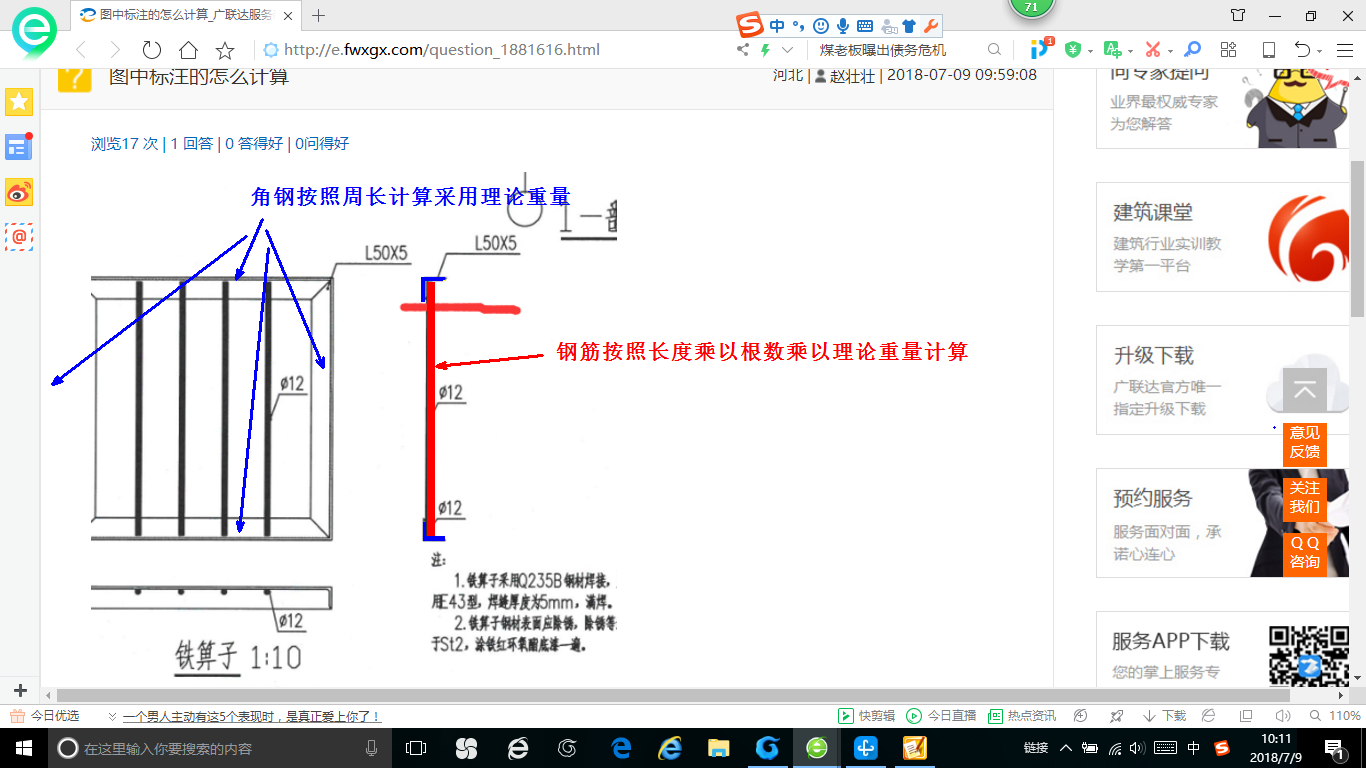Click the 关注我们 orange button

coord(1304,497)
